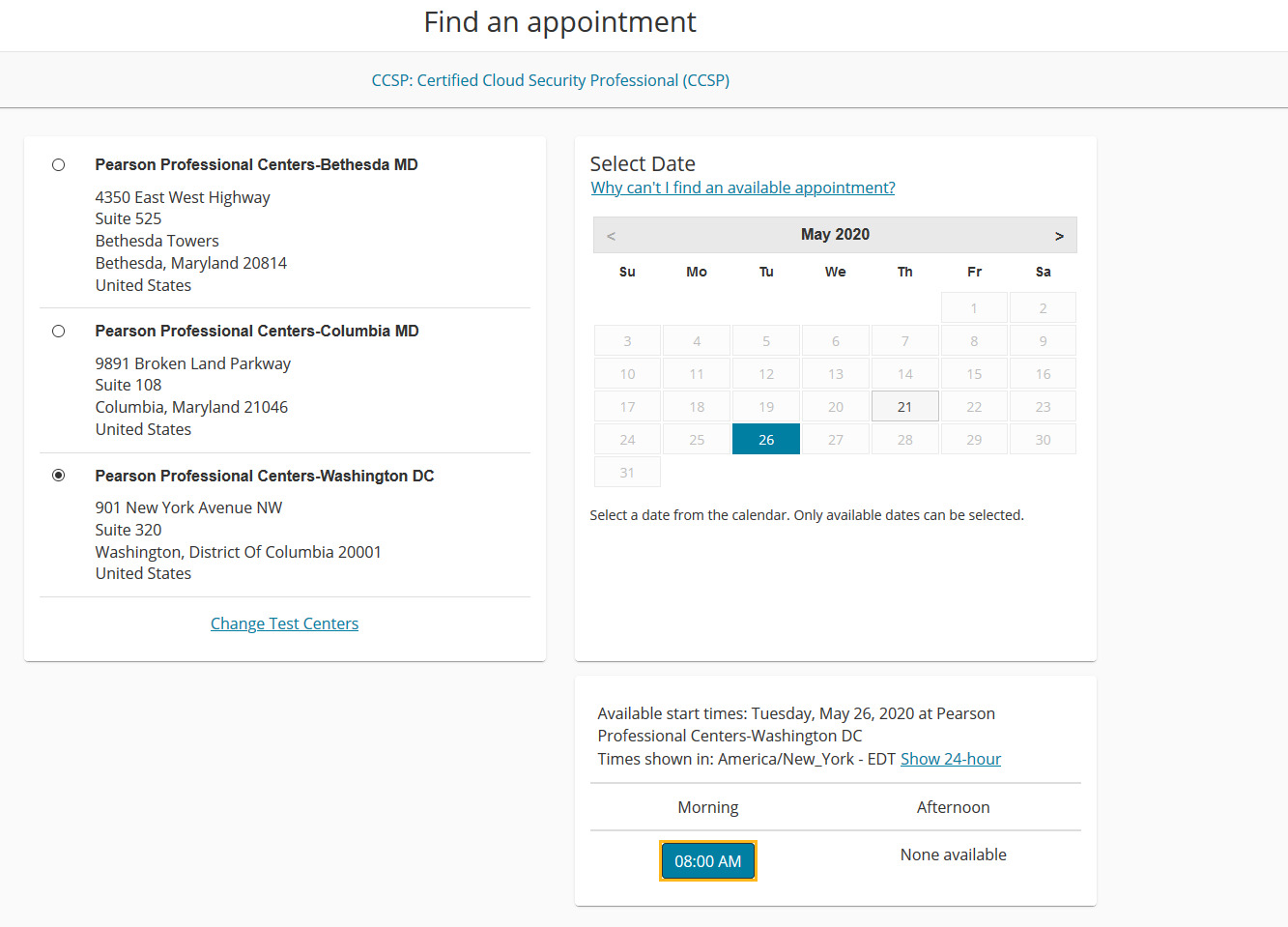
Task: Select Washington DC test center radio button
Action: pos(59,476)
